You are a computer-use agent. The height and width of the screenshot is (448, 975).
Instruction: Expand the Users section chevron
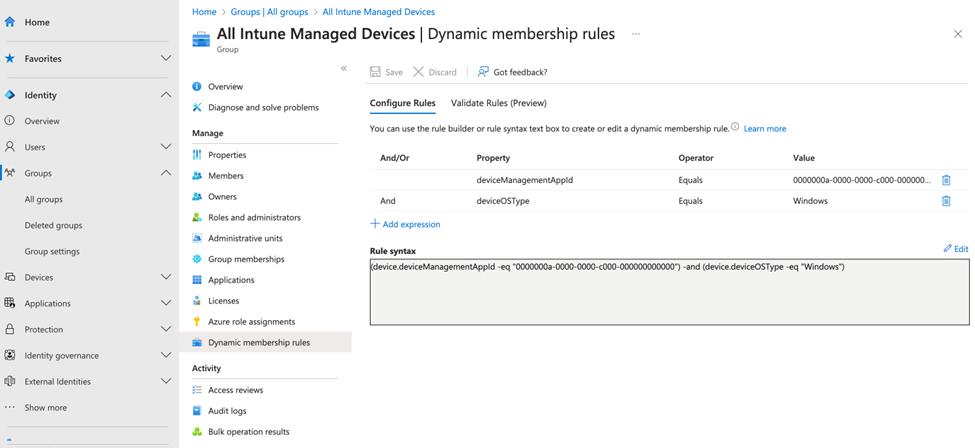coord(166,147)
